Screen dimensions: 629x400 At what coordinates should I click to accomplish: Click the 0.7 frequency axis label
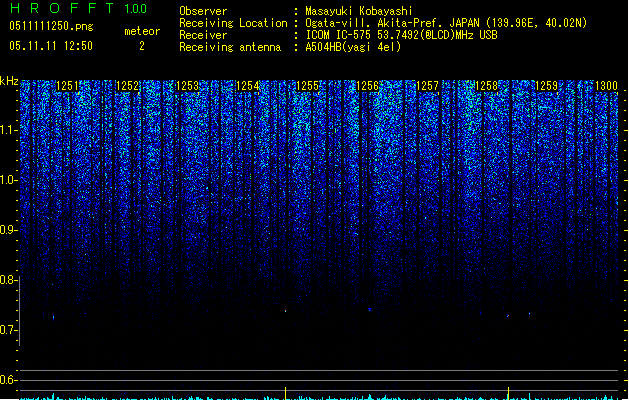click(x=9, y=330)
